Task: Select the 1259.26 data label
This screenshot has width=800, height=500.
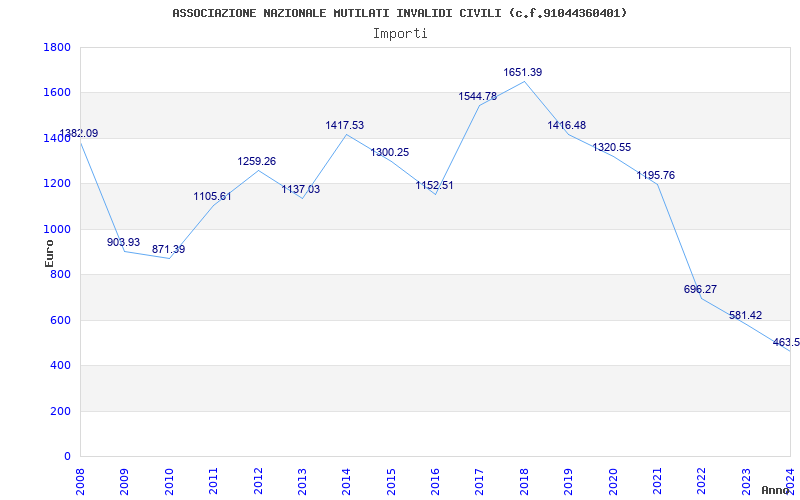Action: pos(257,161)
